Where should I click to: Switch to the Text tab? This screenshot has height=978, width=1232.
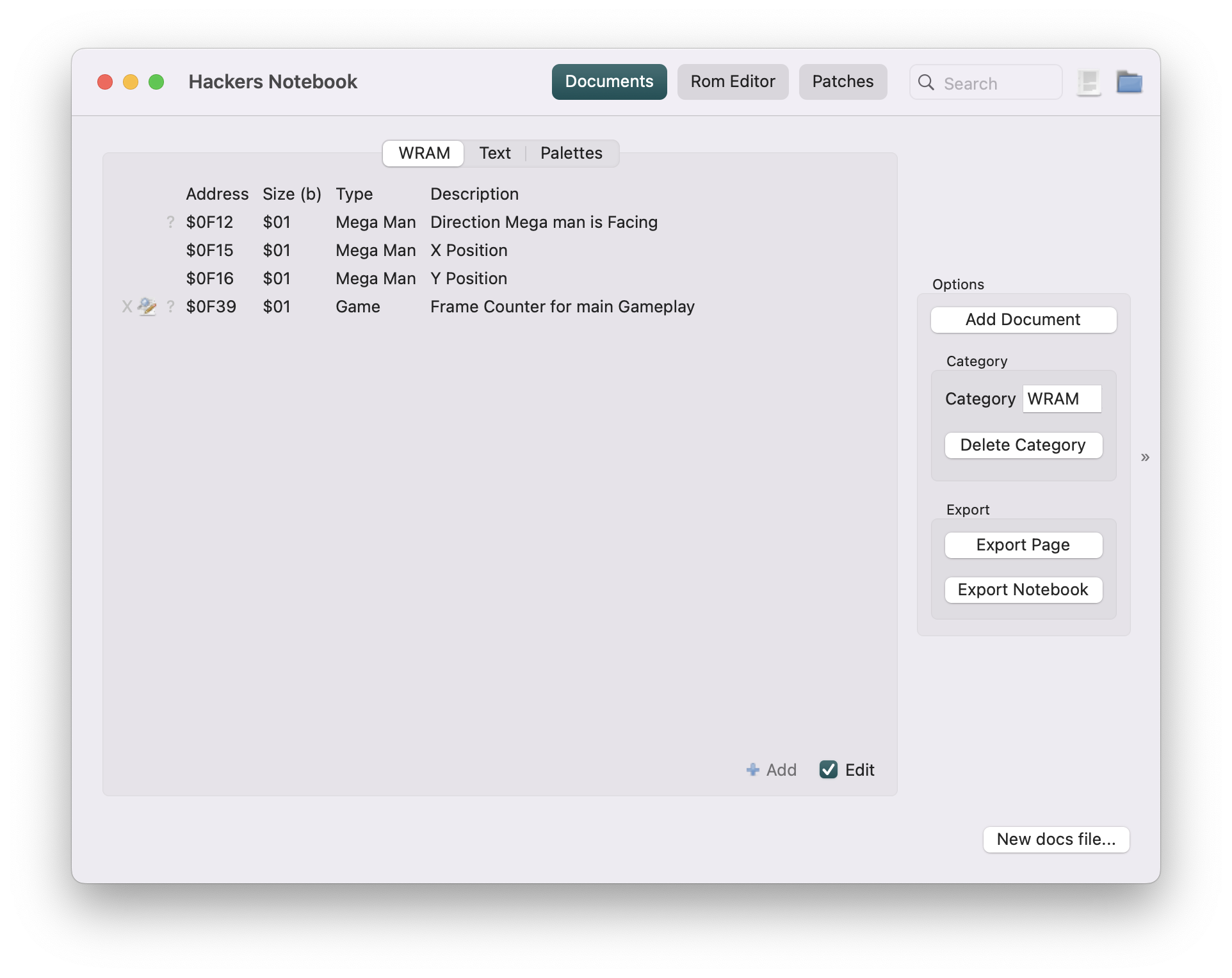point(494,153)
